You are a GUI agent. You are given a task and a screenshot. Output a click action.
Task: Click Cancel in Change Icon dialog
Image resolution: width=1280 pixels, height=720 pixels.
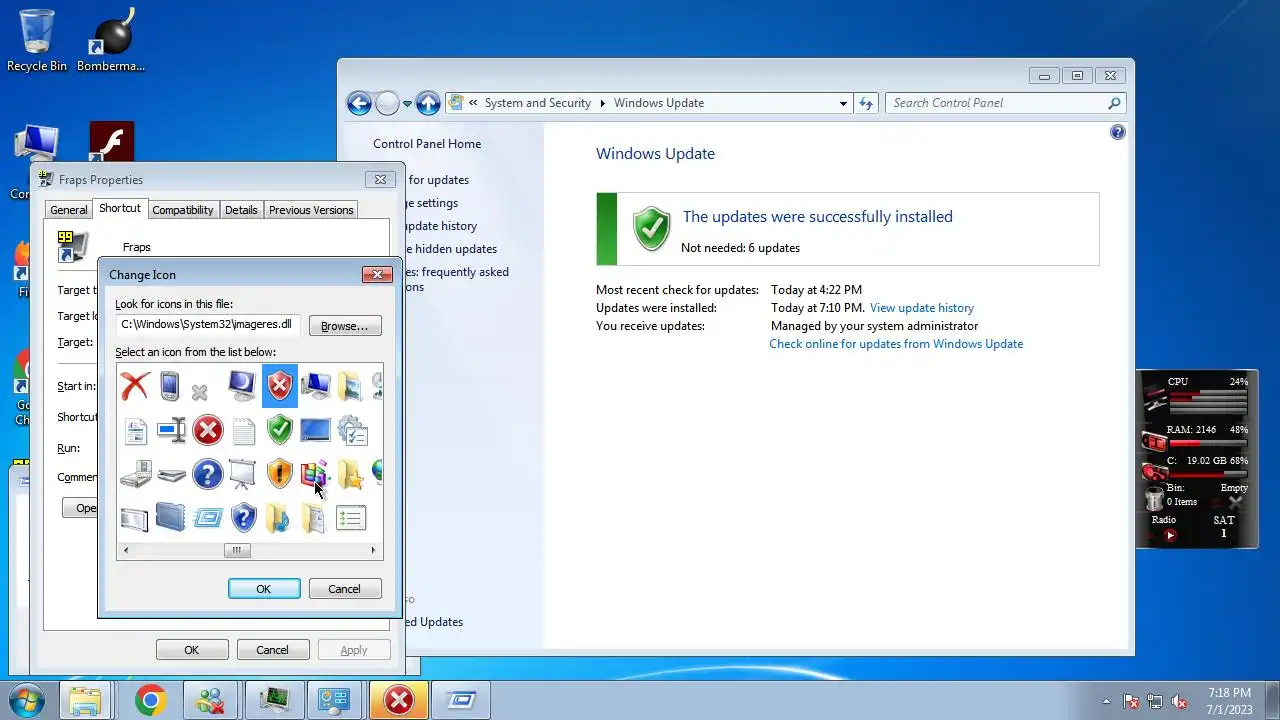coord(344,589)
